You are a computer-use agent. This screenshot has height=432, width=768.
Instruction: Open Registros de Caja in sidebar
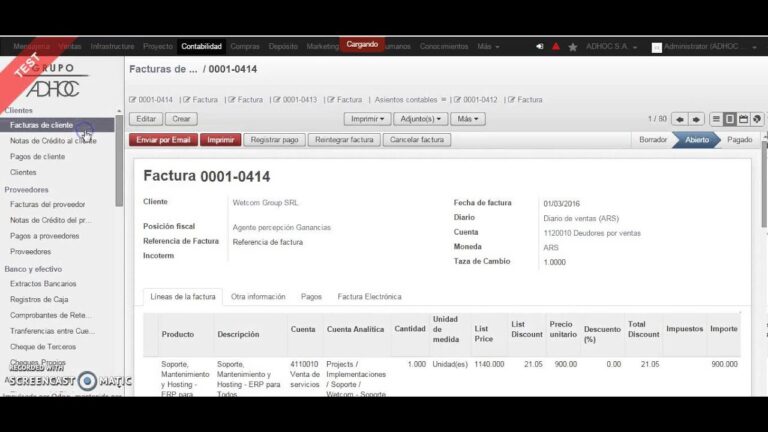39,300
